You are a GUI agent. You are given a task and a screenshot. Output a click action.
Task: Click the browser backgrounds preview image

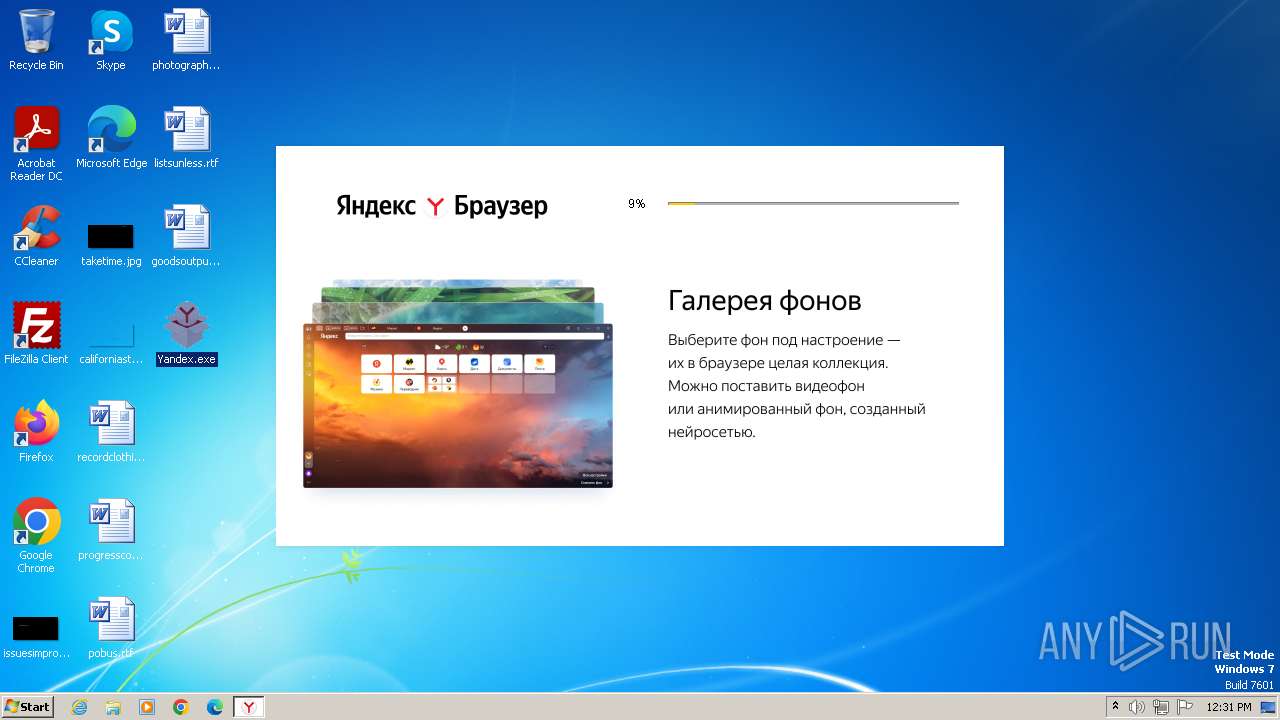pos(458,384)
